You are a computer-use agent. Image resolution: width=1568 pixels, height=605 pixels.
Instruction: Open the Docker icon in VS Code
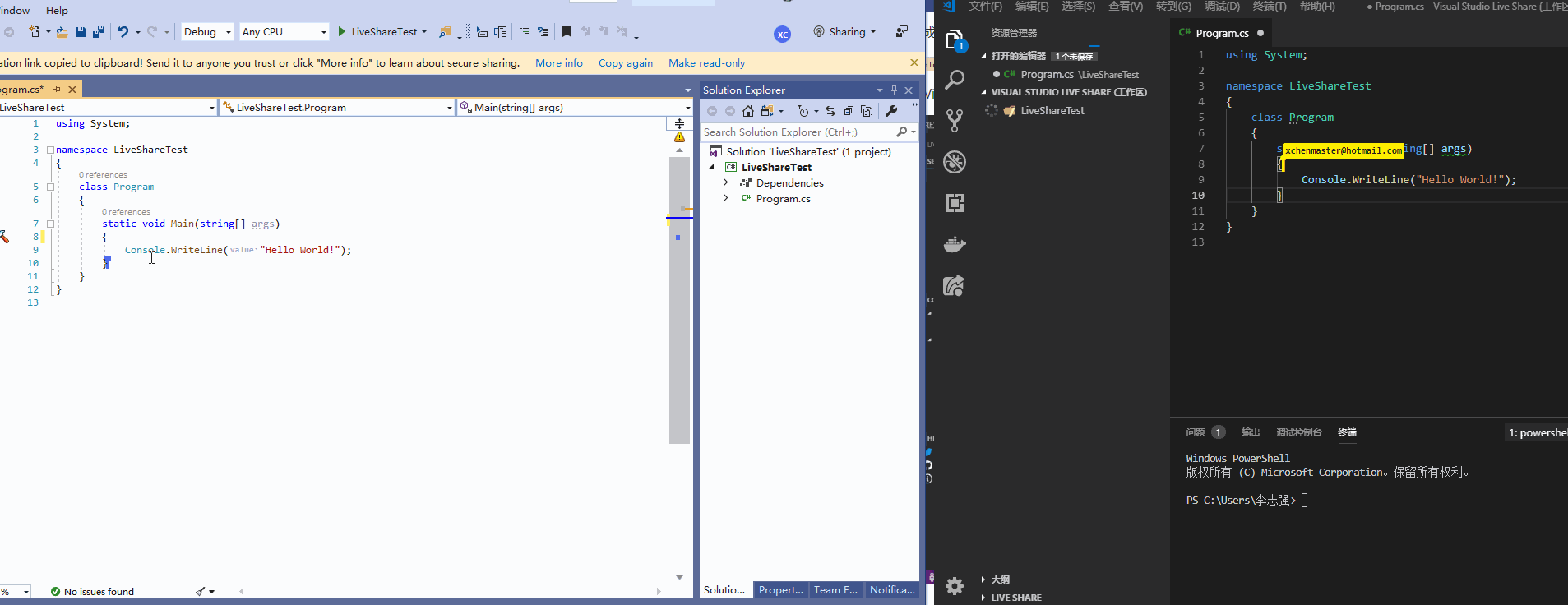coord(955,244)
